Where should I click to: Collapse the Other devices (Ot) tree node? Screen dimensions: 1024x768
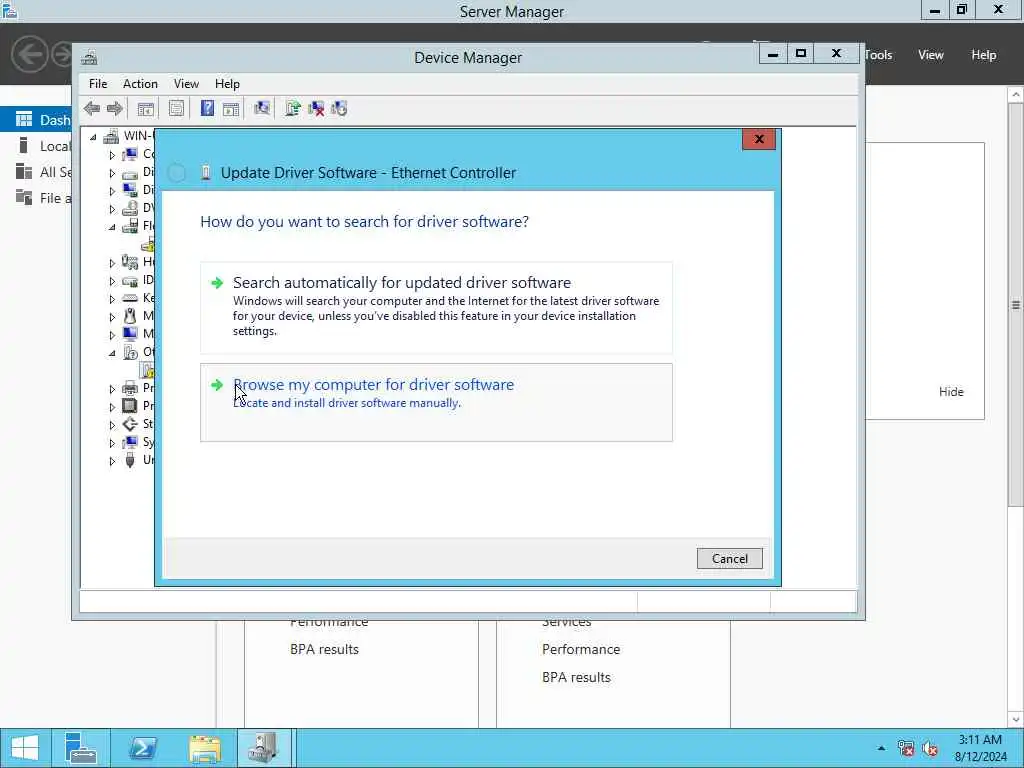pos(112,353)
